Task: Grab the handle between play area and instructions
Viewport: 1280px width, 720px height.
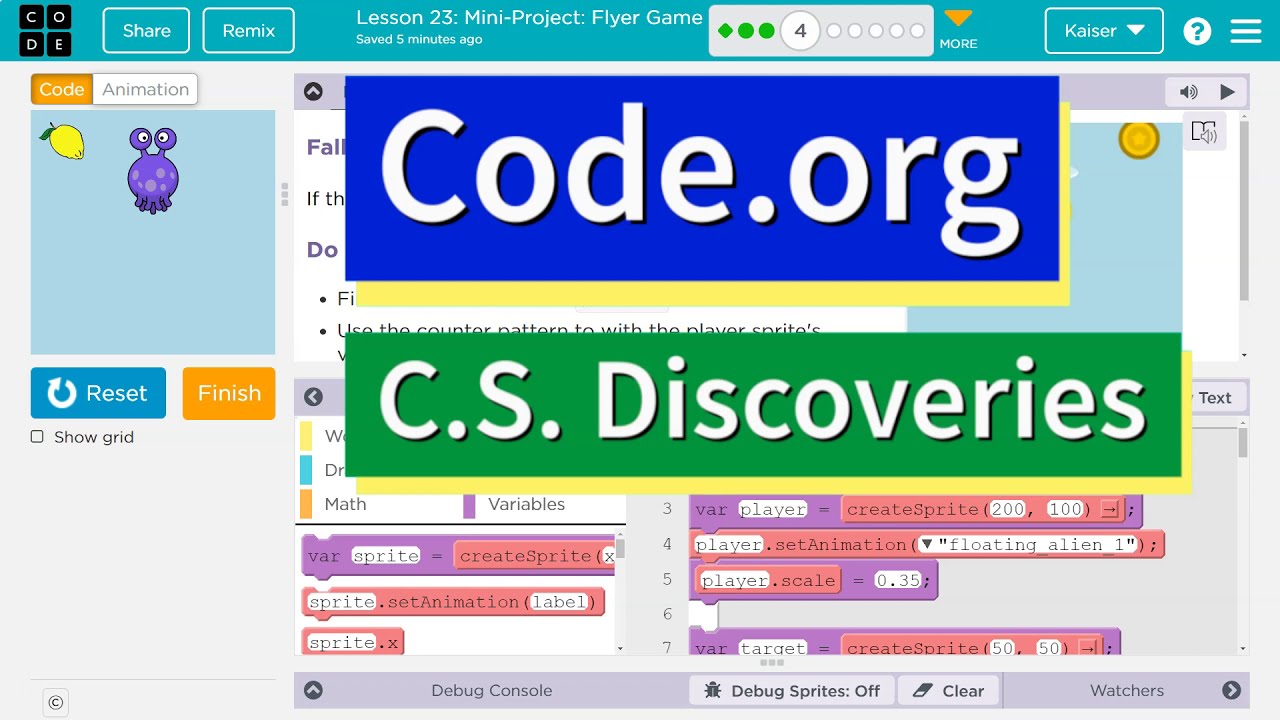Action: [285, 194]
